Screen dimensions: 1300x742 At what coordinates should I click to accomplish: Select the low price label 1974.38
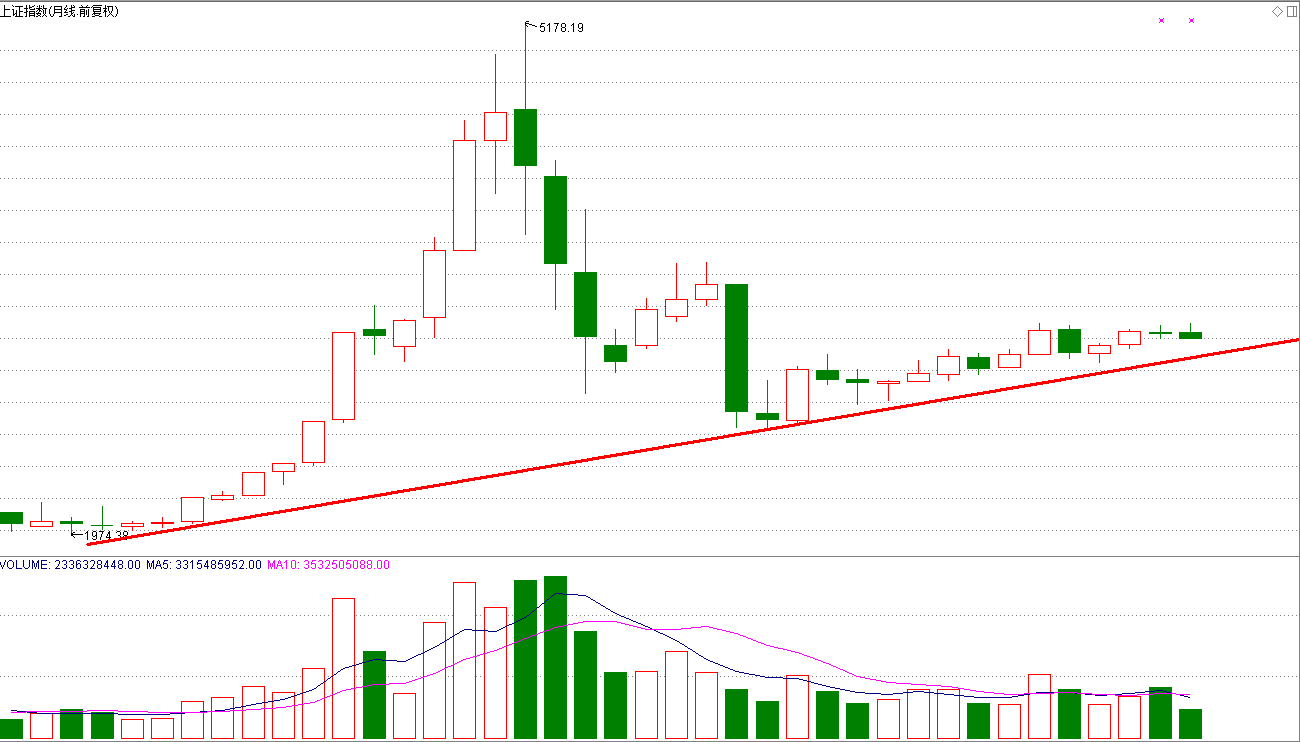(107, 536)
